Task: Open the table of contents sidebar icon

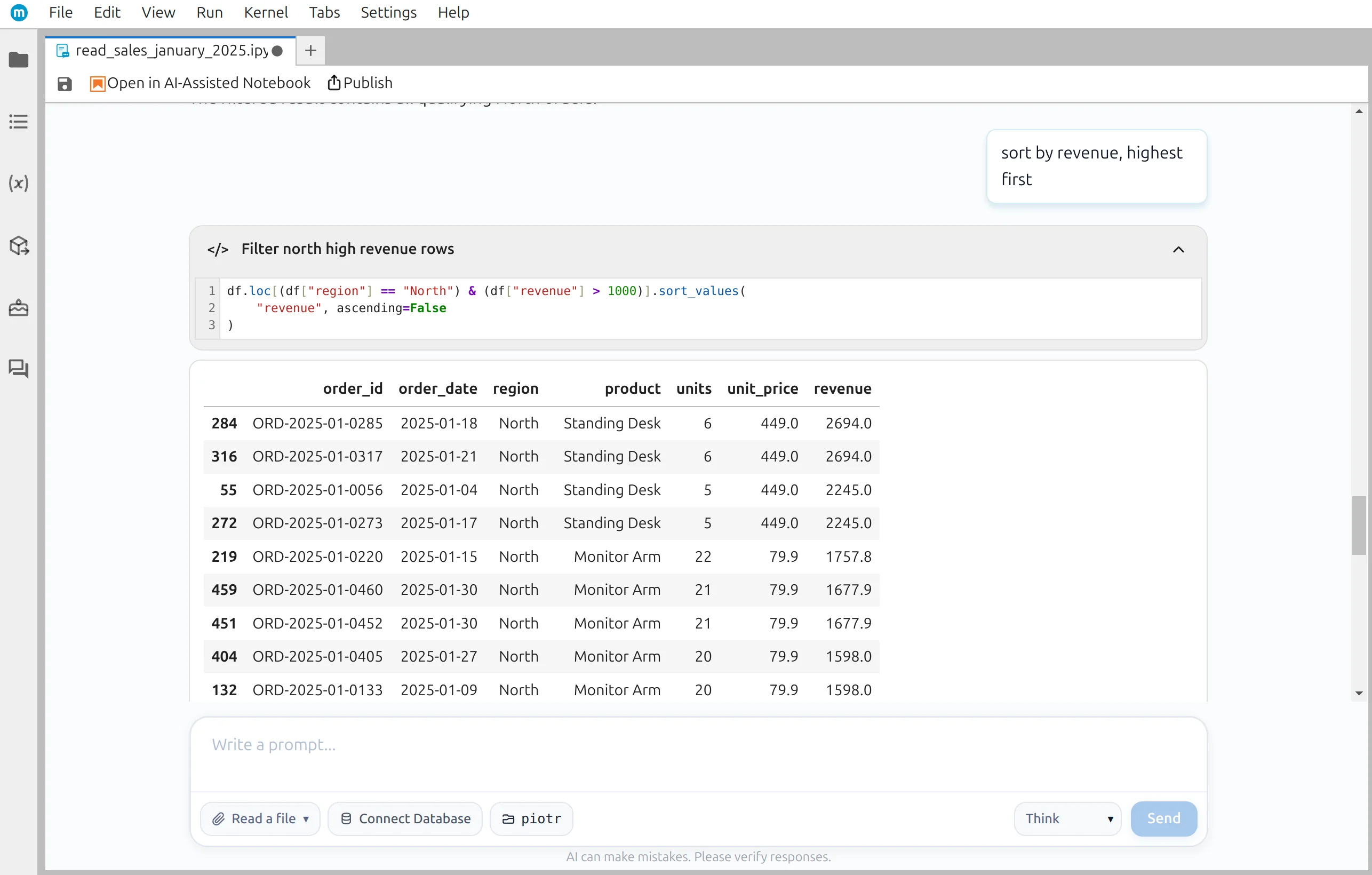Action: tap(19, 122)
